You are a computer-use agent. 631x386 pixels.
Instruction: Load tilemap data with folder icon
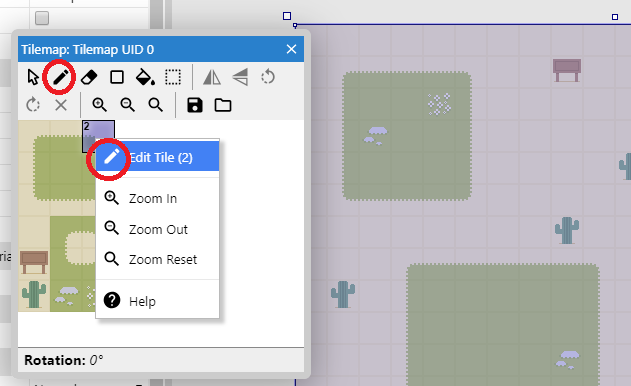pos(223,105)
